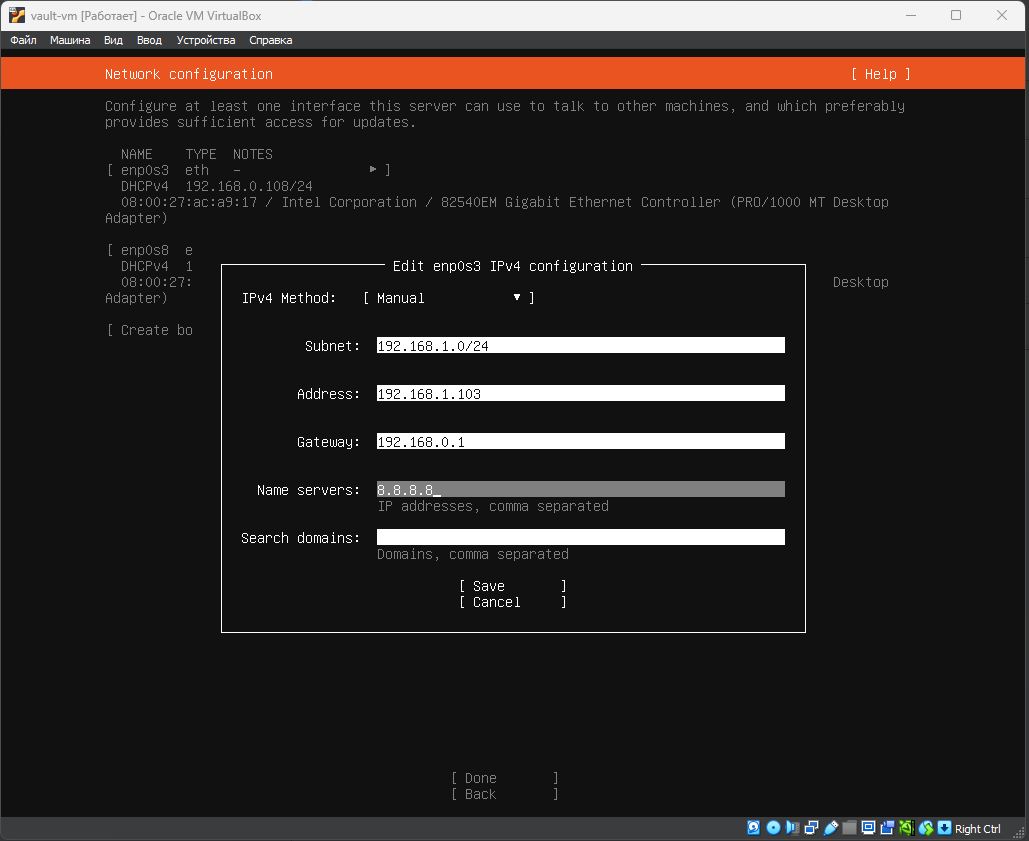Click the USB devices status icon
The width and height of the screenshot is (1029, 841).
(x=830, y=828)
